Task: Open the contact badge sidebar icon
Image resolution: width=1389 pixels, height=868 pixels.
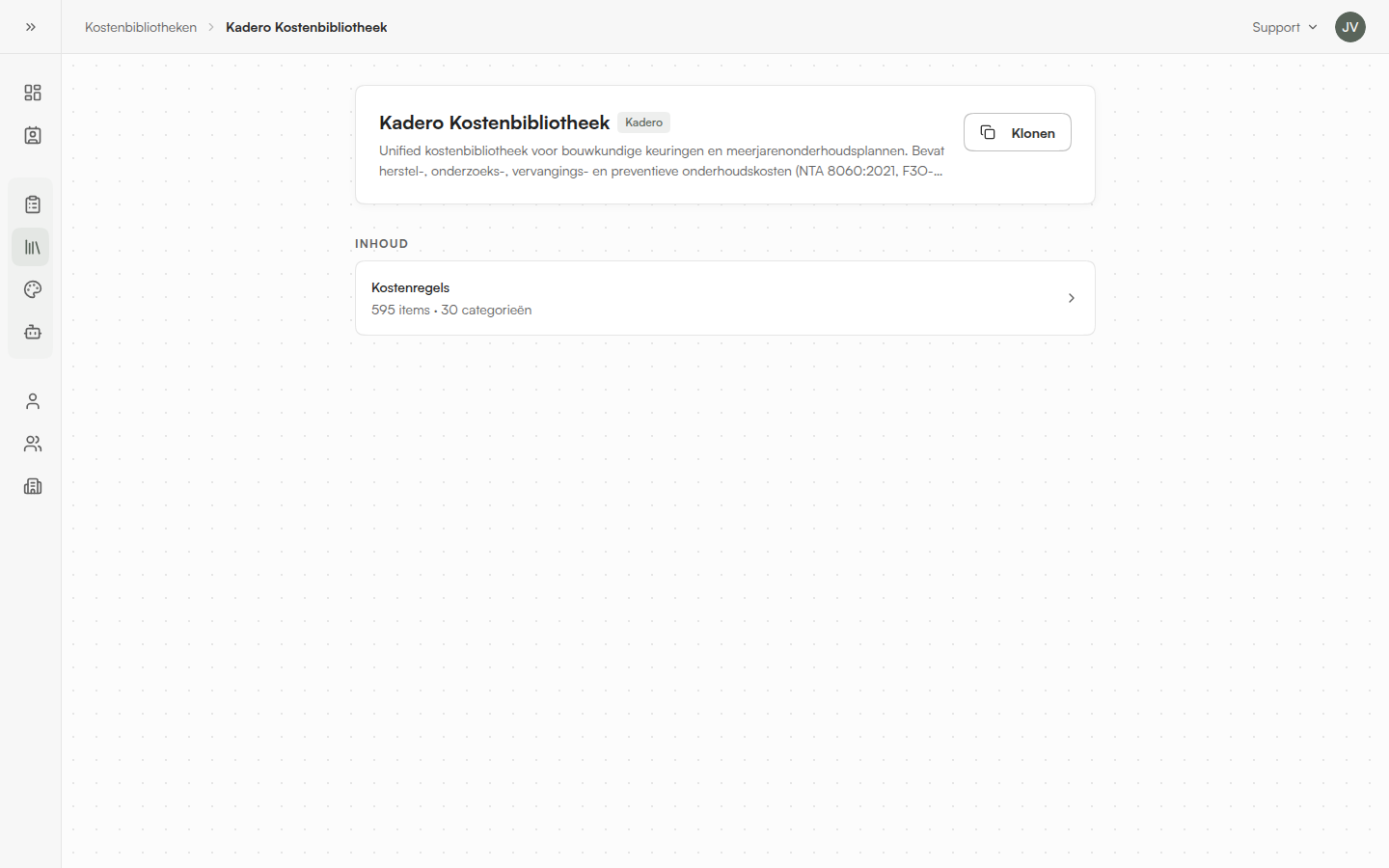Action: pos(33,135)
